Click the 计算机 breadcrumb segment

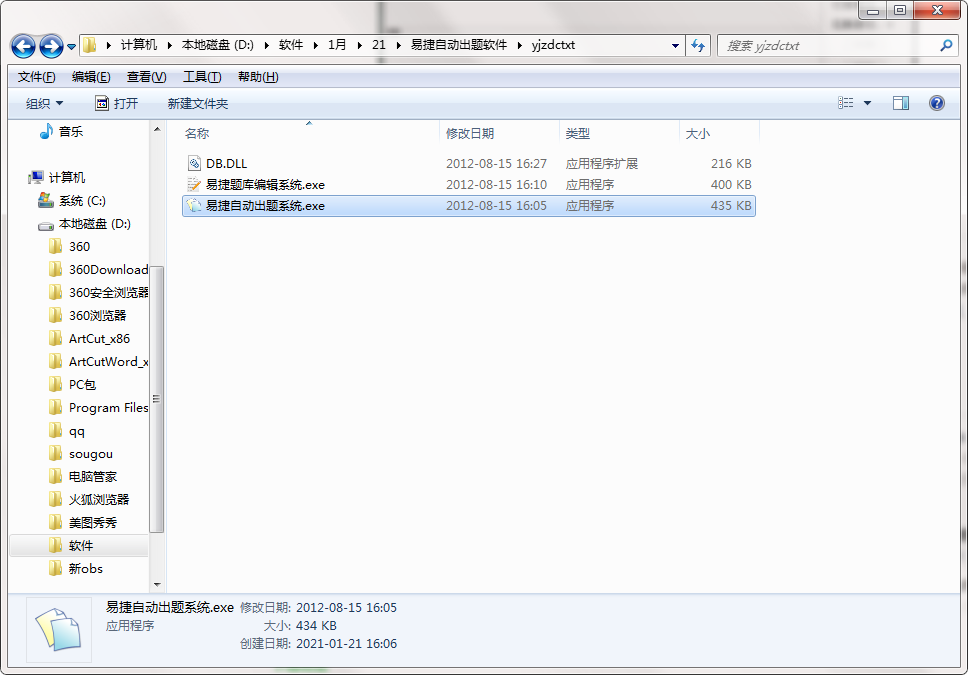[x=139, y=45]
